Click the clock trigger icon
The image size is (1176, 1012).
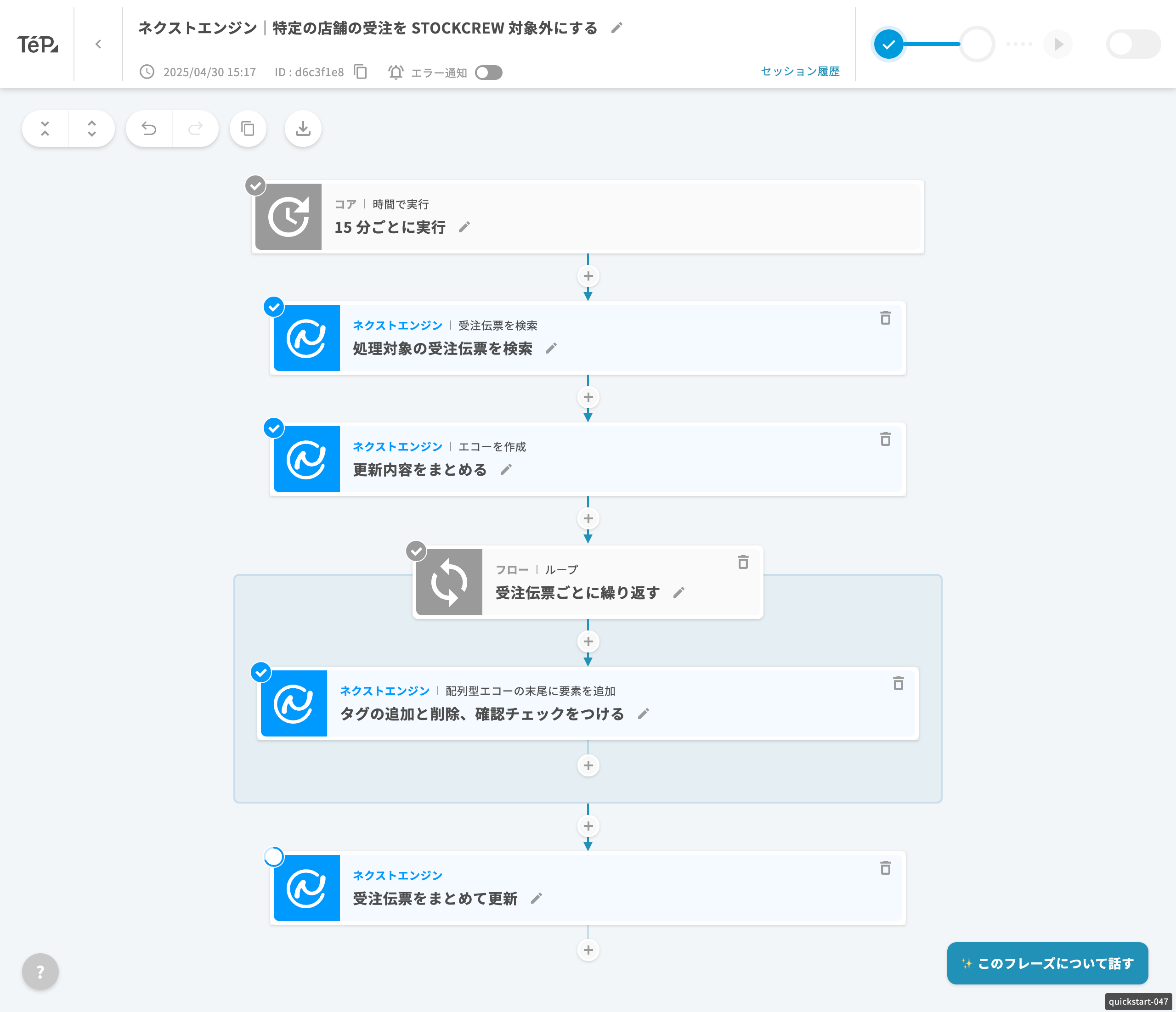coord(288,217)
